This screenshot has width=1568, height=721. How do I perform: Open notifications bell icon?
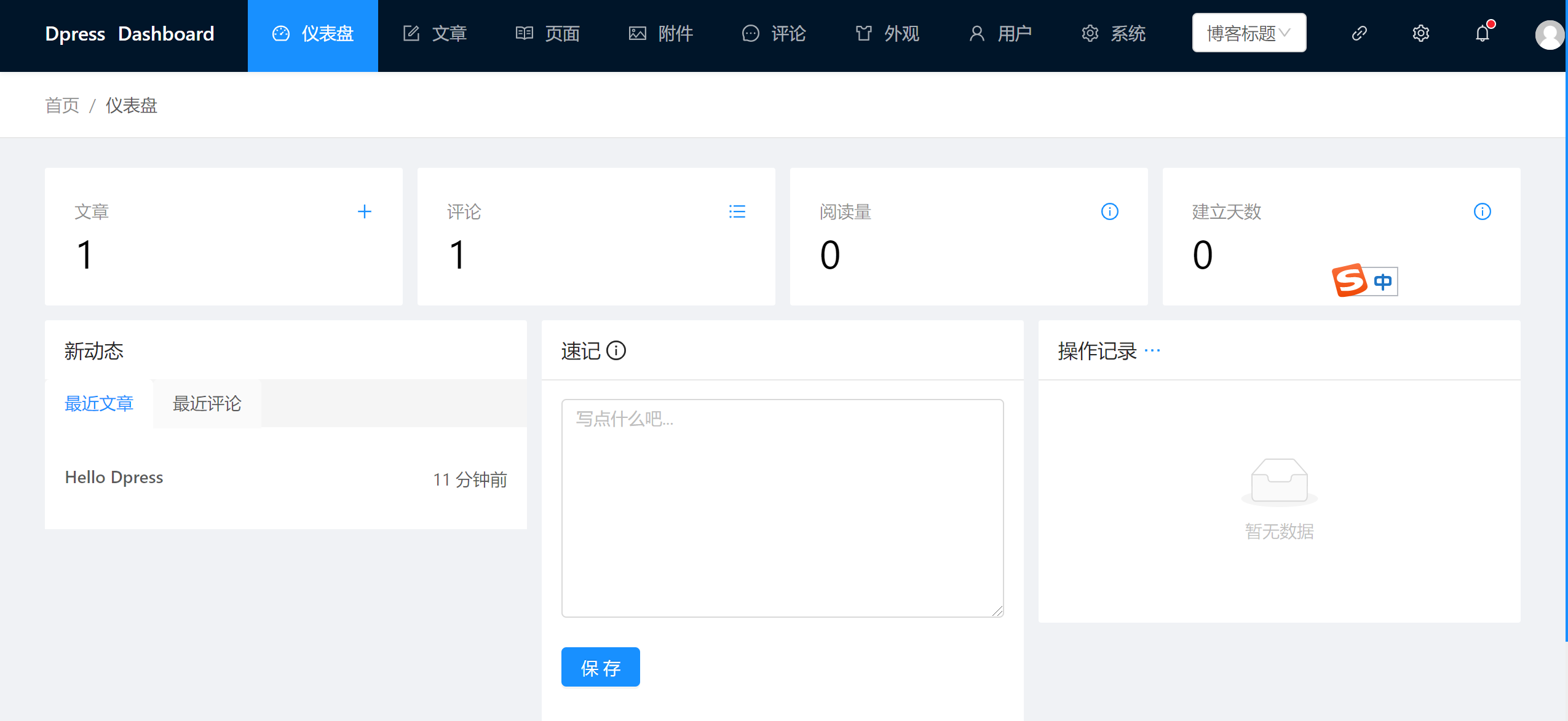coord(1483,33)
